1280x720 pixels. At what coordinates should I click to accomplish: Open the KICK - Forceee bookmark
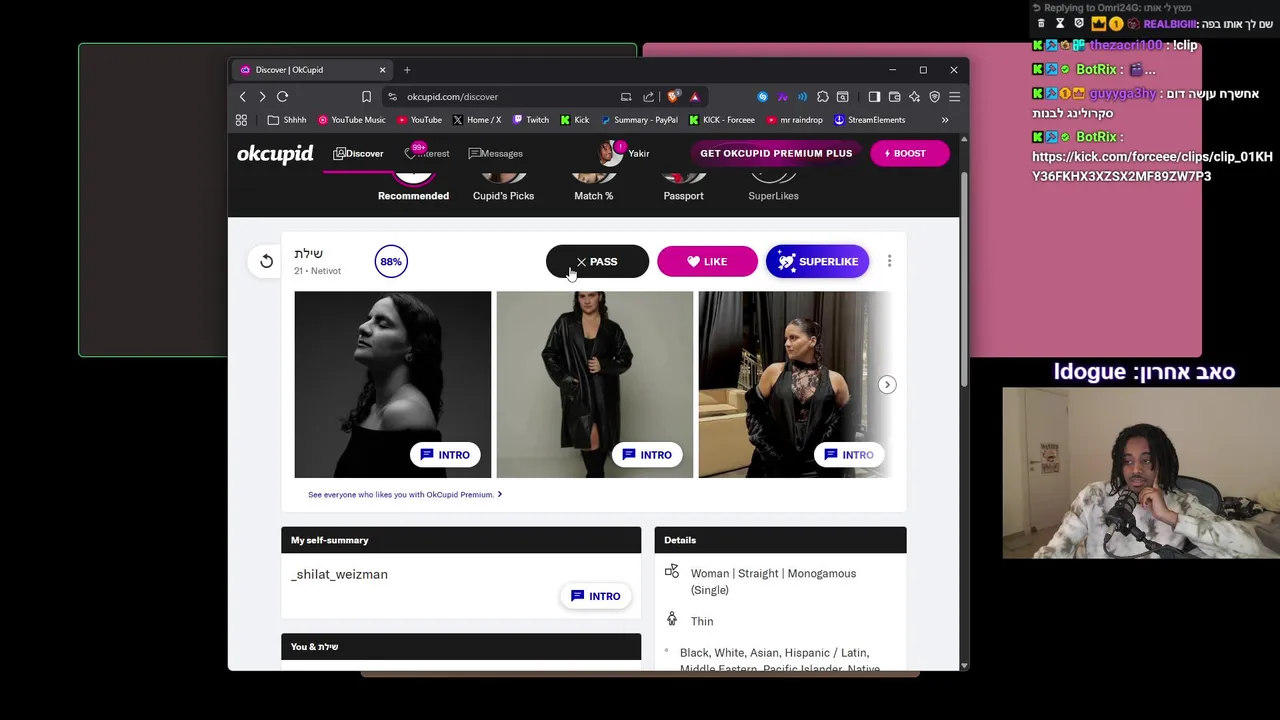[x=722, y=120]
